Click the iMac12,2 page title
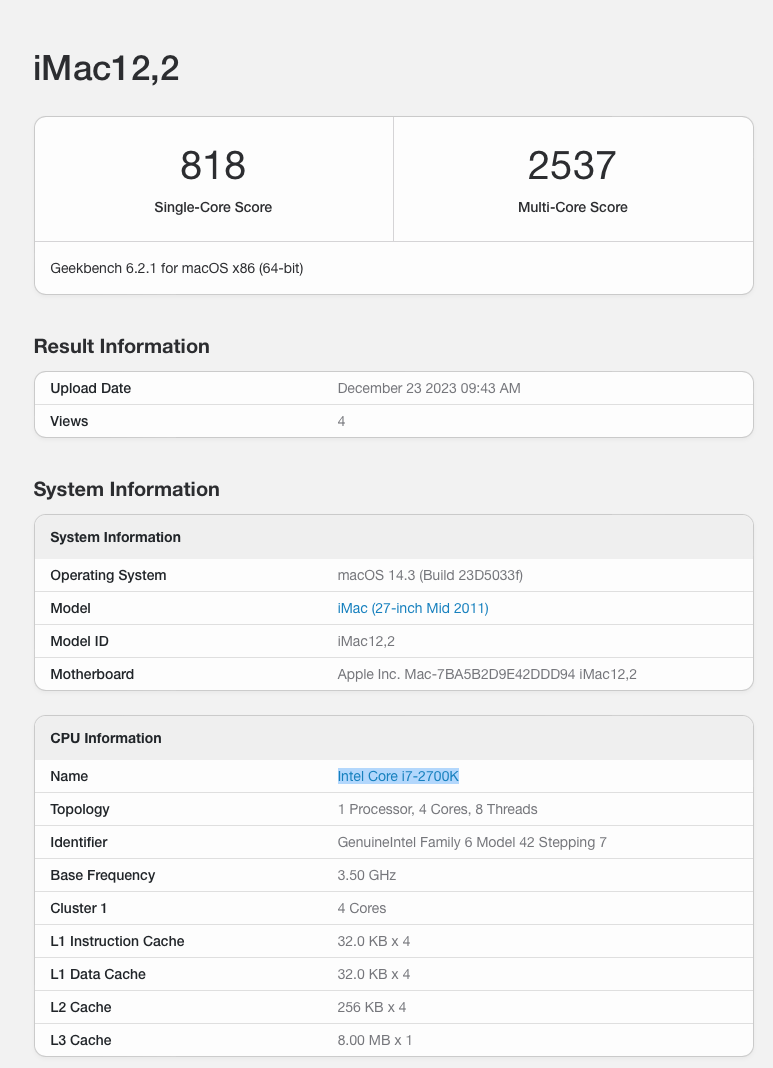The height and width of the screenshot is (1068, 773). coord(106,68)
